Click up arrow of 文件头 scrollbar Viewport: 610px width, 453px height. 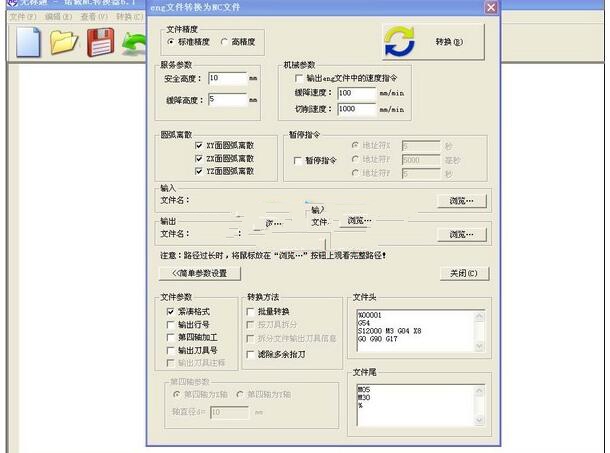479,316
